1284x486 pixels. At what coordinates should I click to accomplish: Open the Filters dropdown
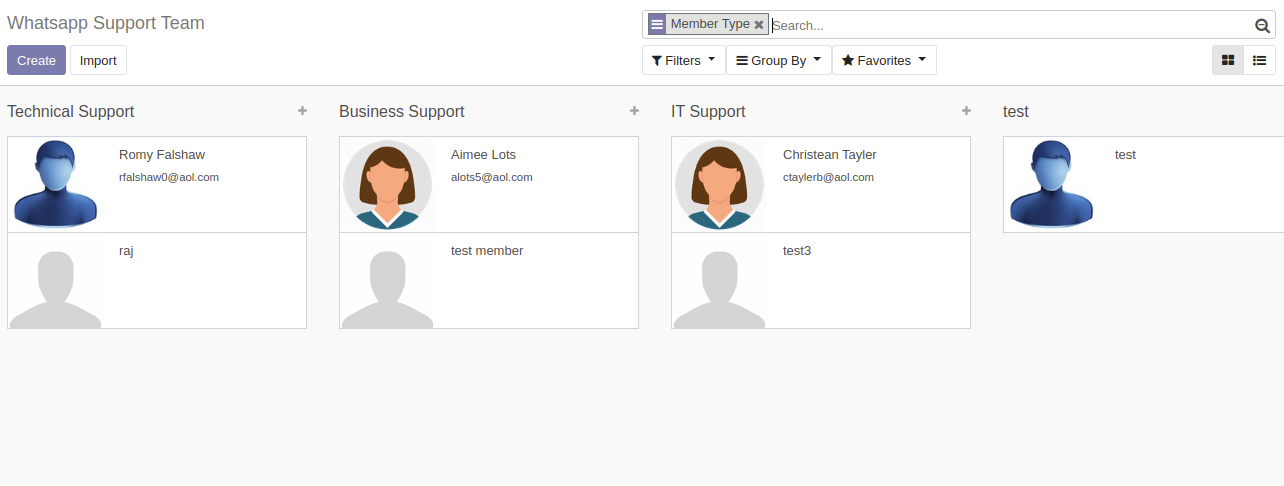[x=683, y=60]
